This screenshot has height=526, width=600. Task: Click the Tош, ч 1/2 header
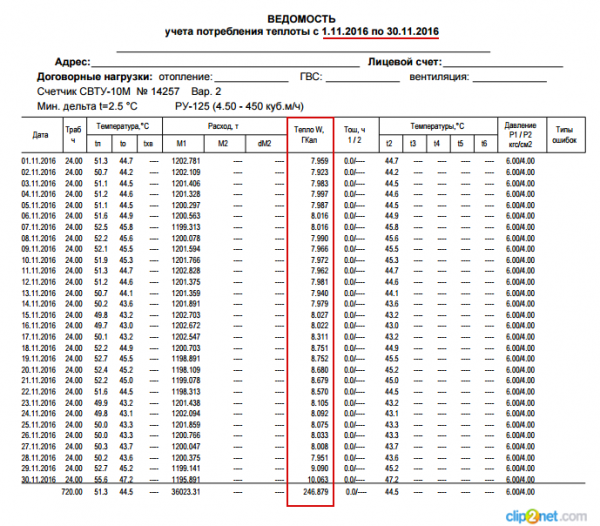[x=355, y=135]
